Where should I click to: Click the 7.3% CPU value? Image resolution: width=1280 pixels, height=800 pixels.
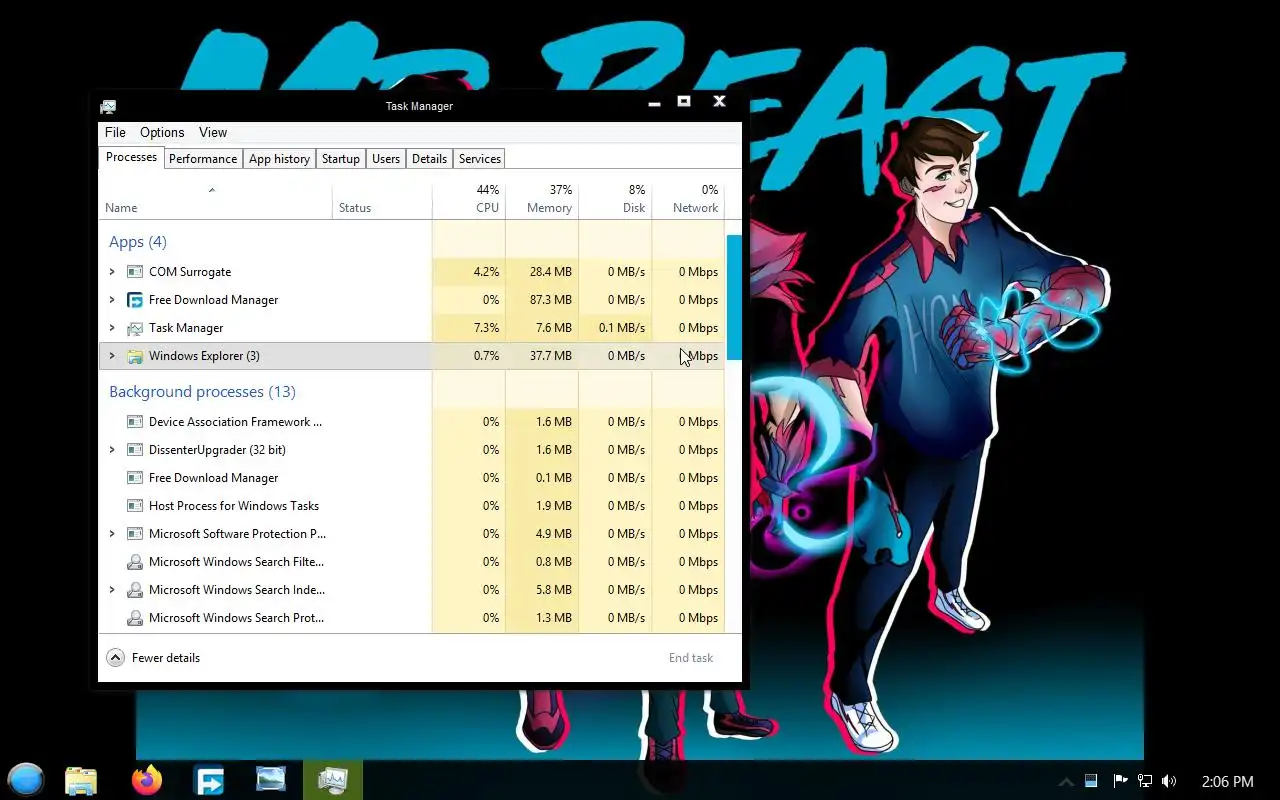[x=486, y=328]
